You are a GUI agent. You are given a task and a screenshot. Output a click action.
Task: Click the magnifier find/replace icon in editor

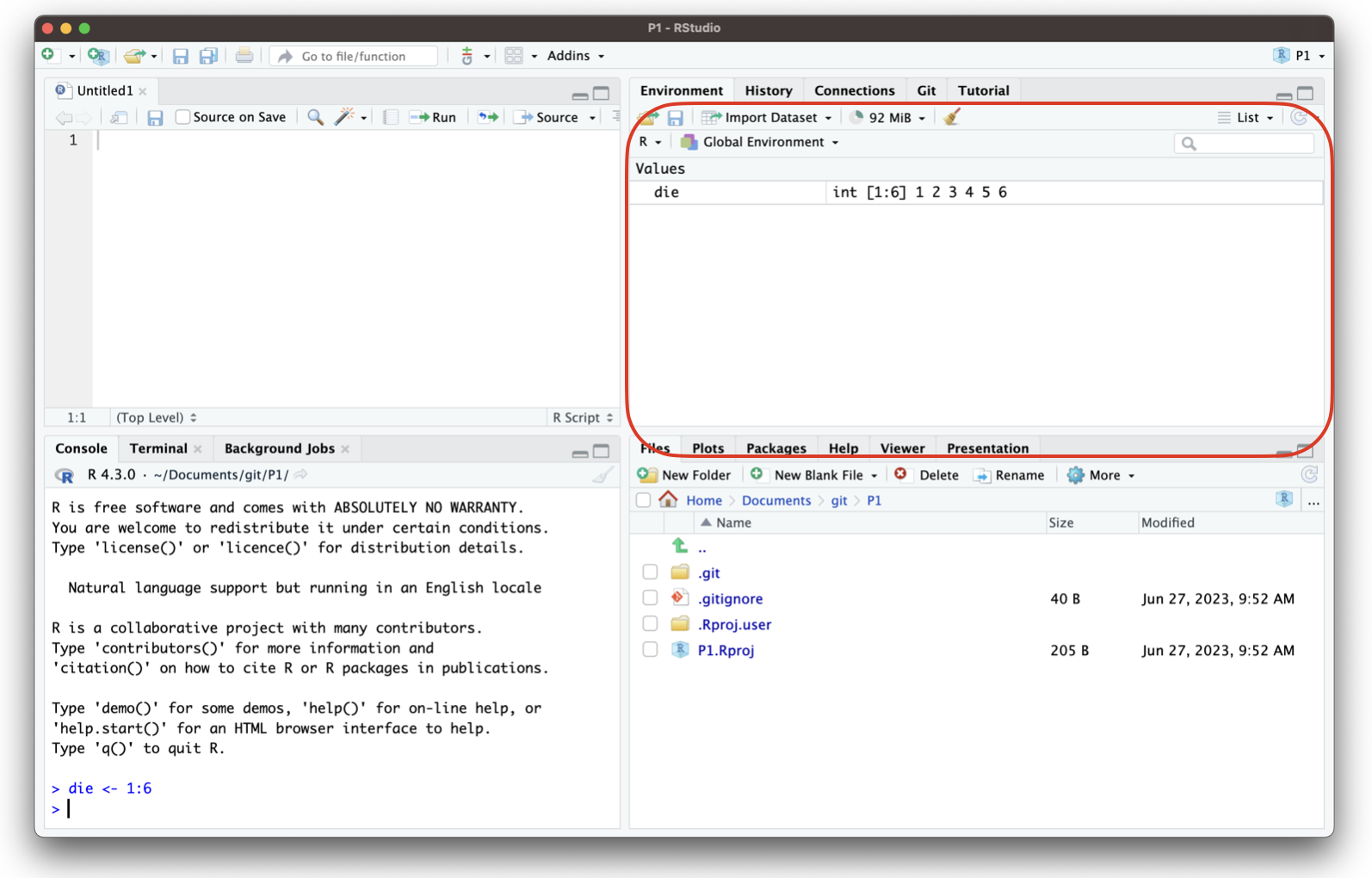(x=316, y=117)
